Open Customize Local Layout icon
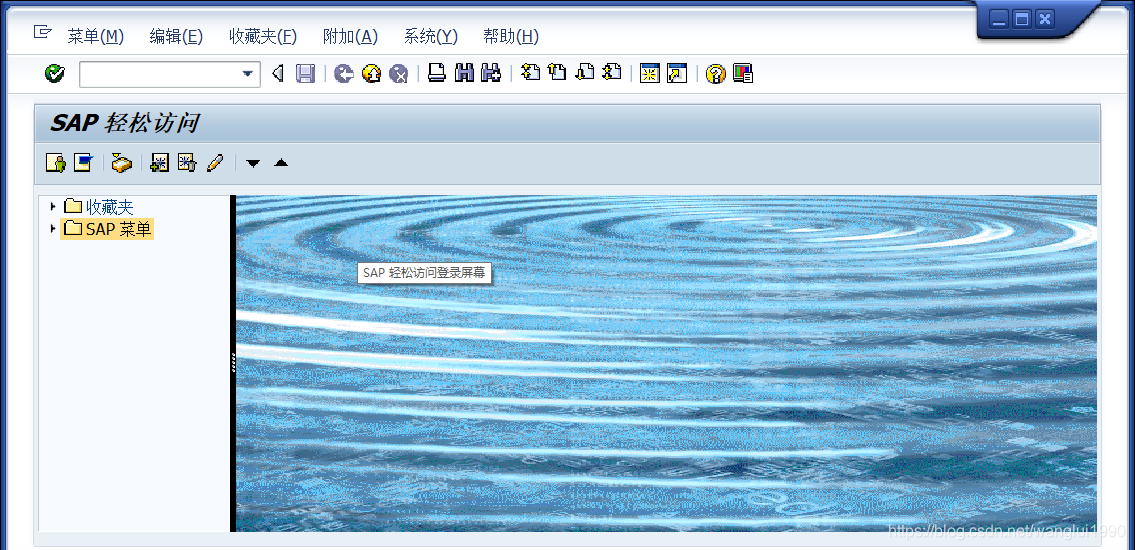Image resolution: width=1135 pixels, height=550 pixels. pyautogui.click(x=743, y=74)
